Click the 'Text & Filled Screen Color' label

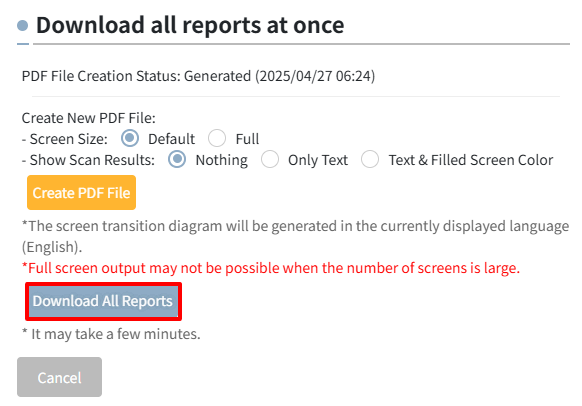(471, 160)
